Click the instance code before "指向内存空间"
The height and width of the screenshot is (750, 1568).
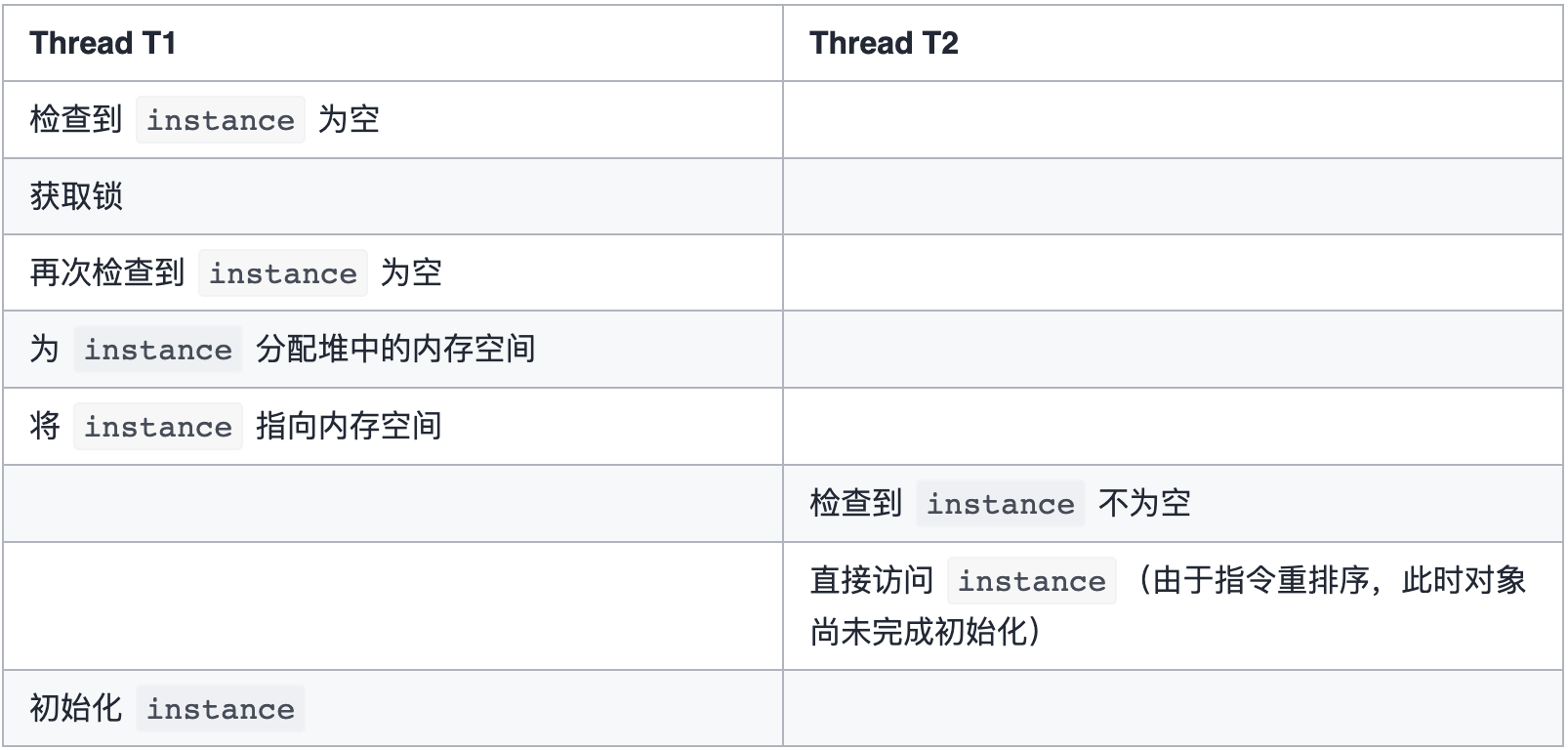tap(158, 427)
